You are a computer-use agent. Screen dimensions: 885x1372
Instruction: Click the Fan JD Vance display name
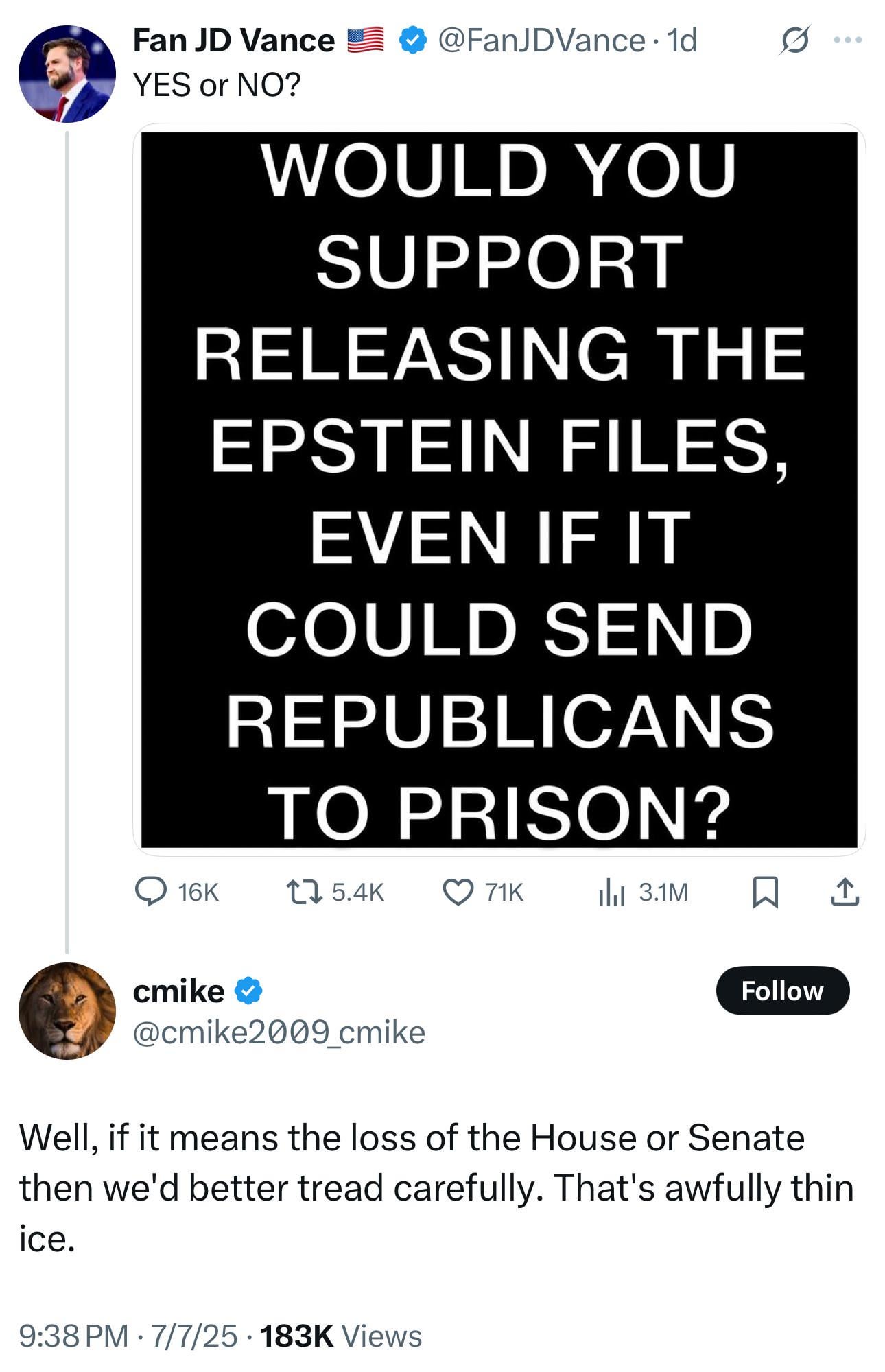[x=234, y=40]
